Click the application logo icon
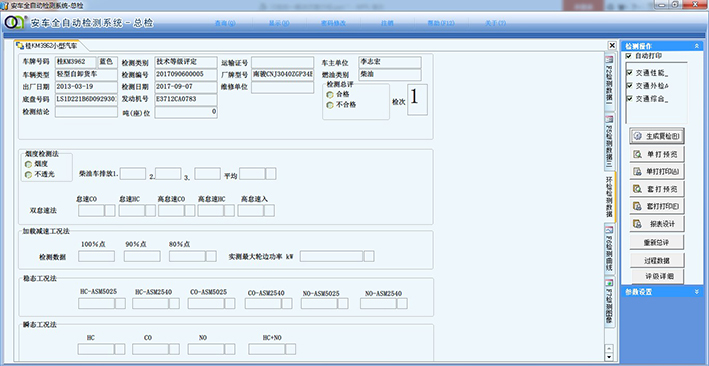 (x=15, y=23)
